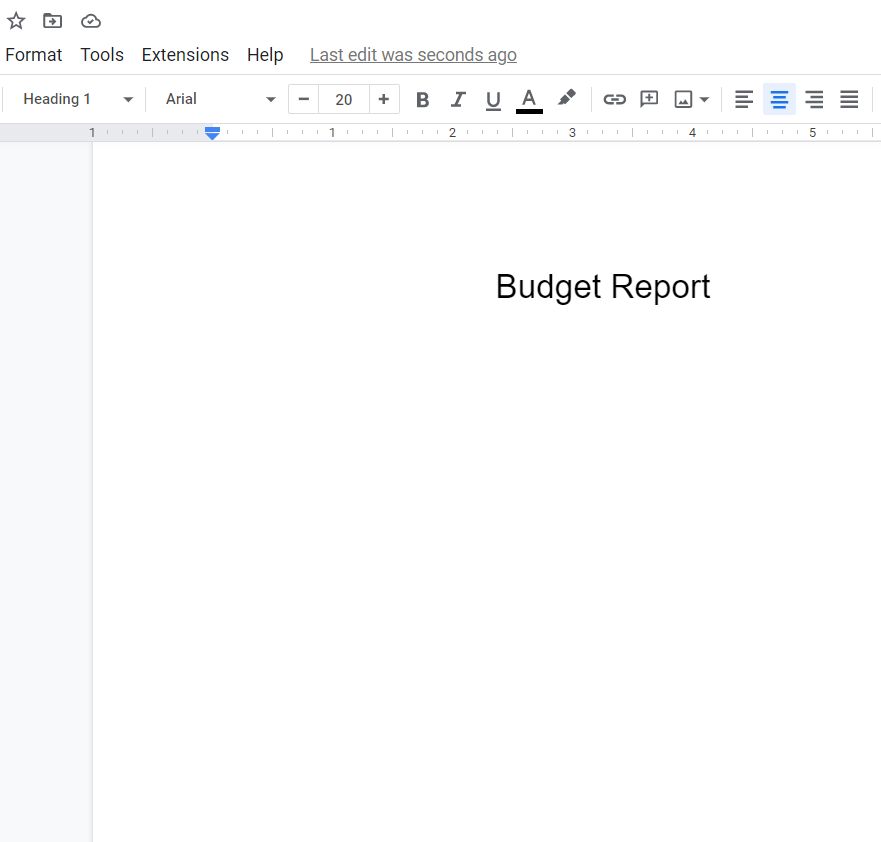Star this document

16,21
